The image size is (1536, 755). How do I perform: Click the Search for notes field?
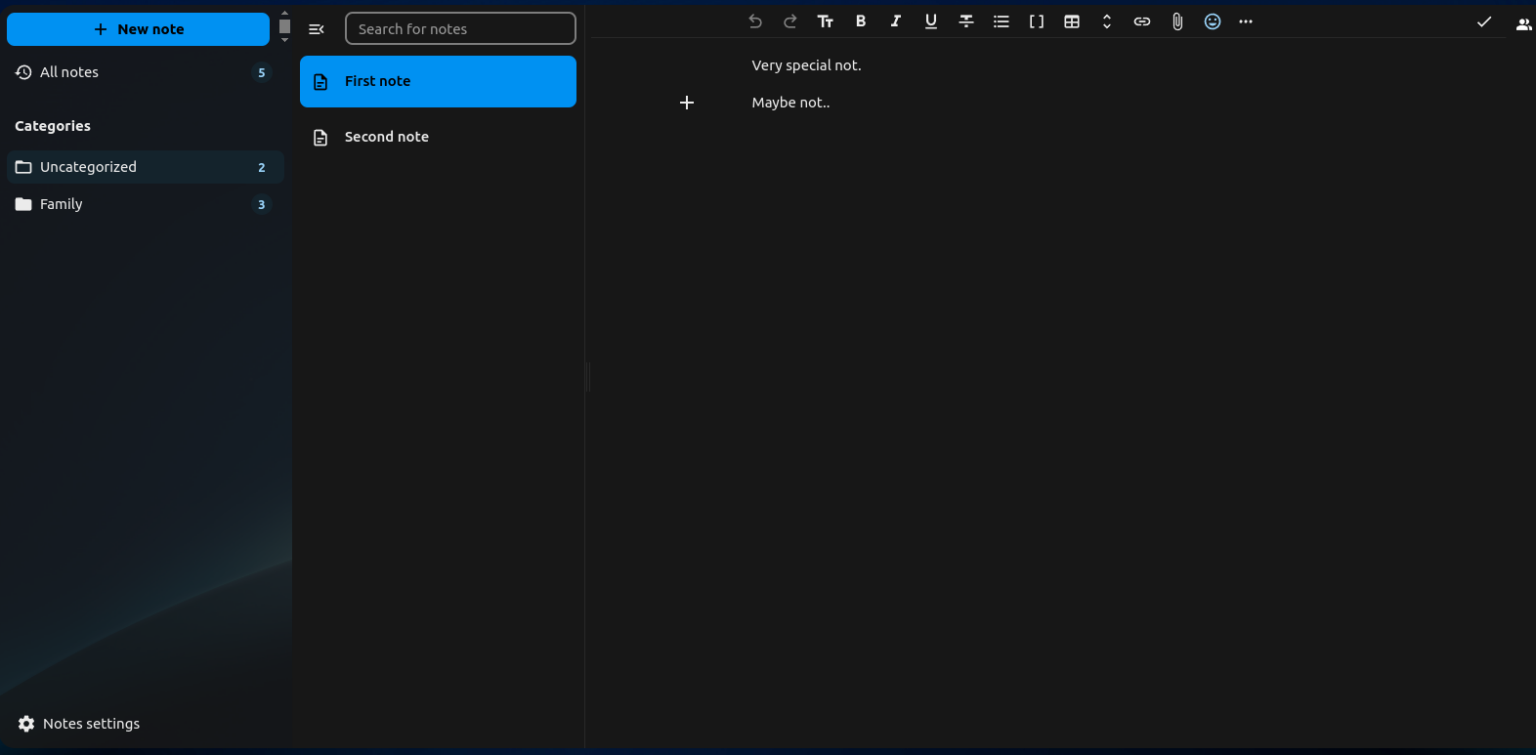tap(460, 29)
